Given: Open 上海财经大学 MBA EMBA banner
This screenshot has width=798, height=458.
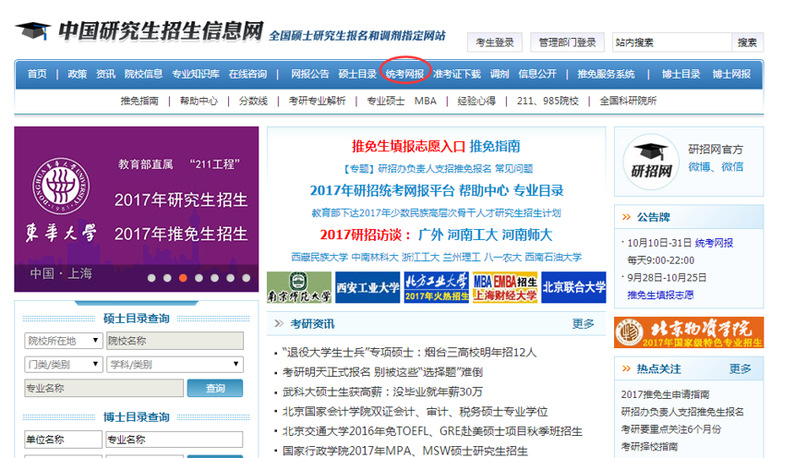Looking at the screenshot, I should pyautogui.click(x=505, y=287).
